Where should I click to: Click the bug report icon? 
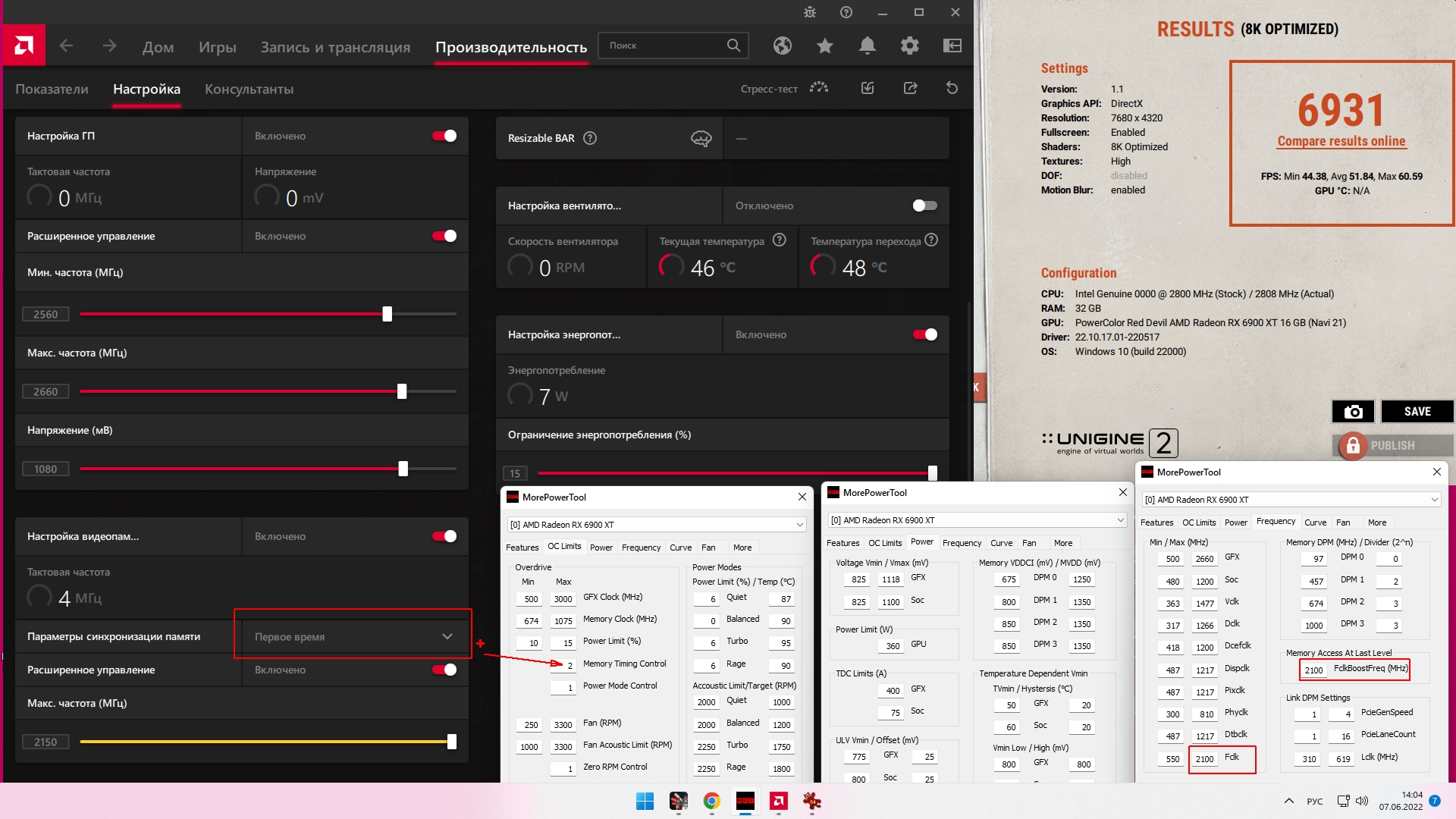tap(809, 12)
